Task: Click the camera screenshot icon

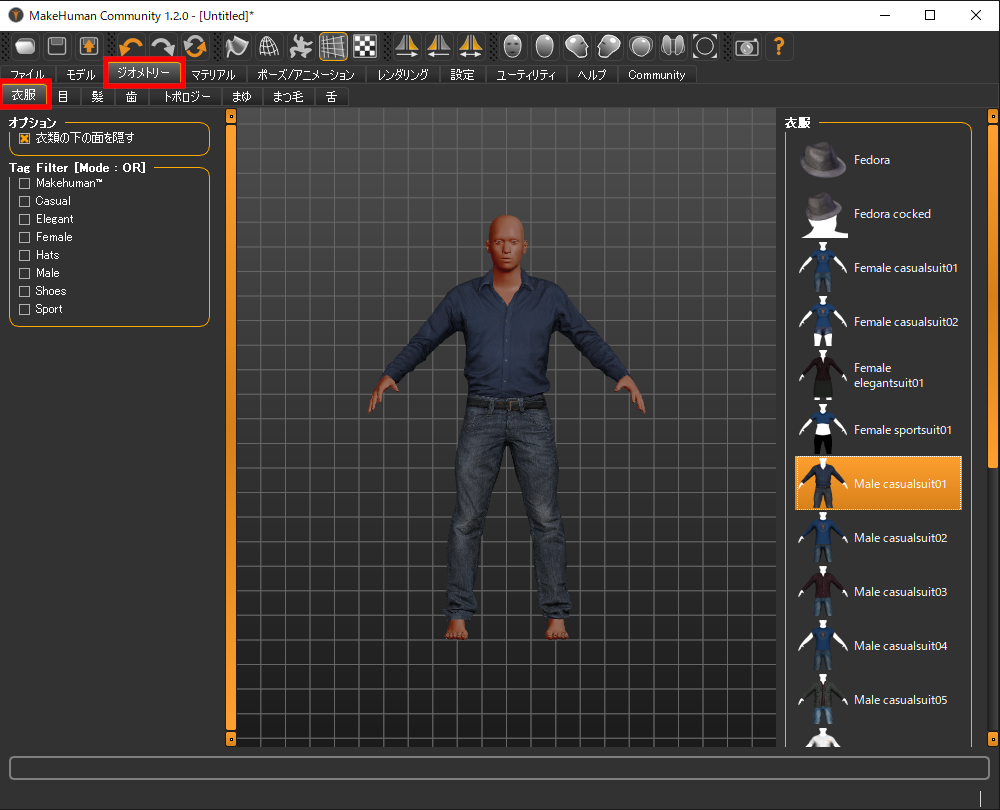Action: tap(746, 46)
